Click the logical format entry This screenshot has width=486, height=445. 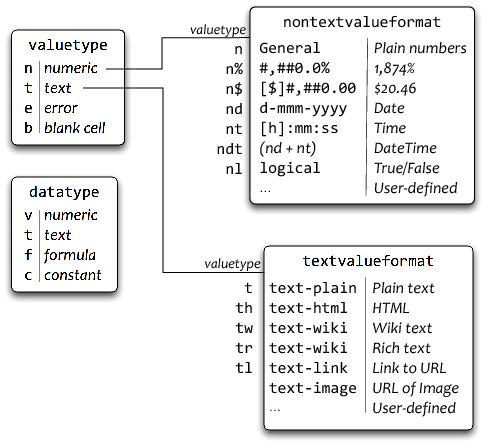click(x=290, y=168)
